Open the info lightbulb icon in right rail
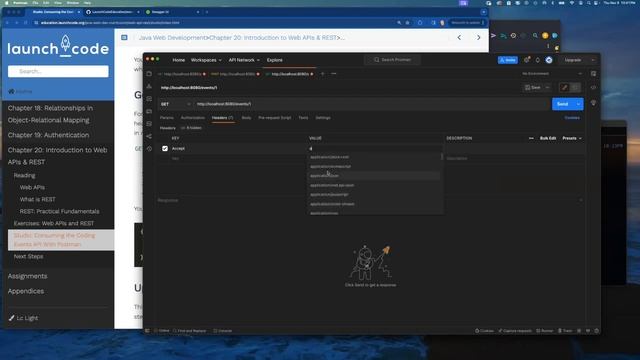The image size is (640, 360). [593, 103]
